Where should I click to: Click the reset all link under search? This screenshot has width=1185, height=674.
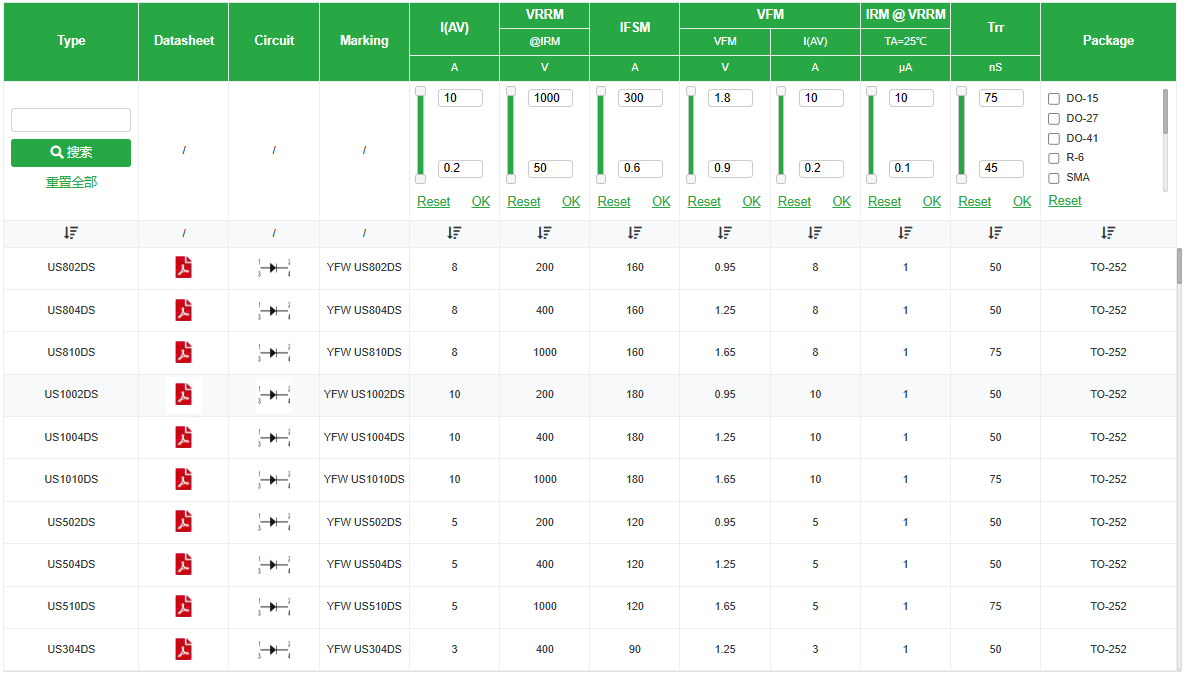pos(71,182)
